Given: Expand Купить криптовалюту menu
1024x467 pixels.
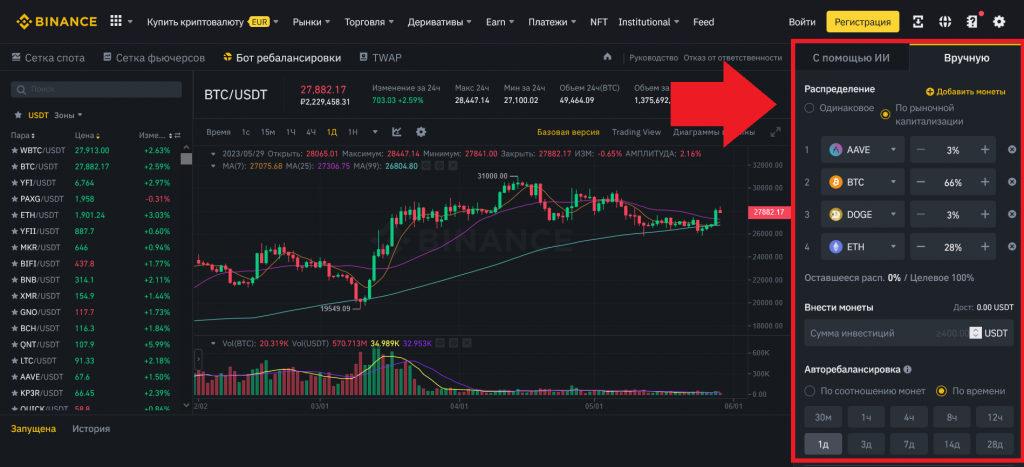Looking at the screenshot, I should pos(213,22).
